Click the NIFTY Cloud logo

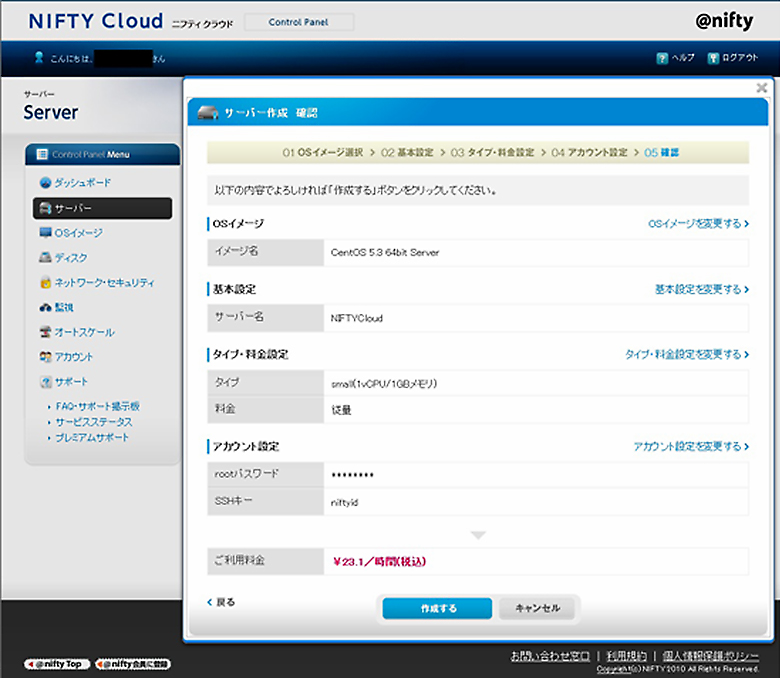(96, 21)
